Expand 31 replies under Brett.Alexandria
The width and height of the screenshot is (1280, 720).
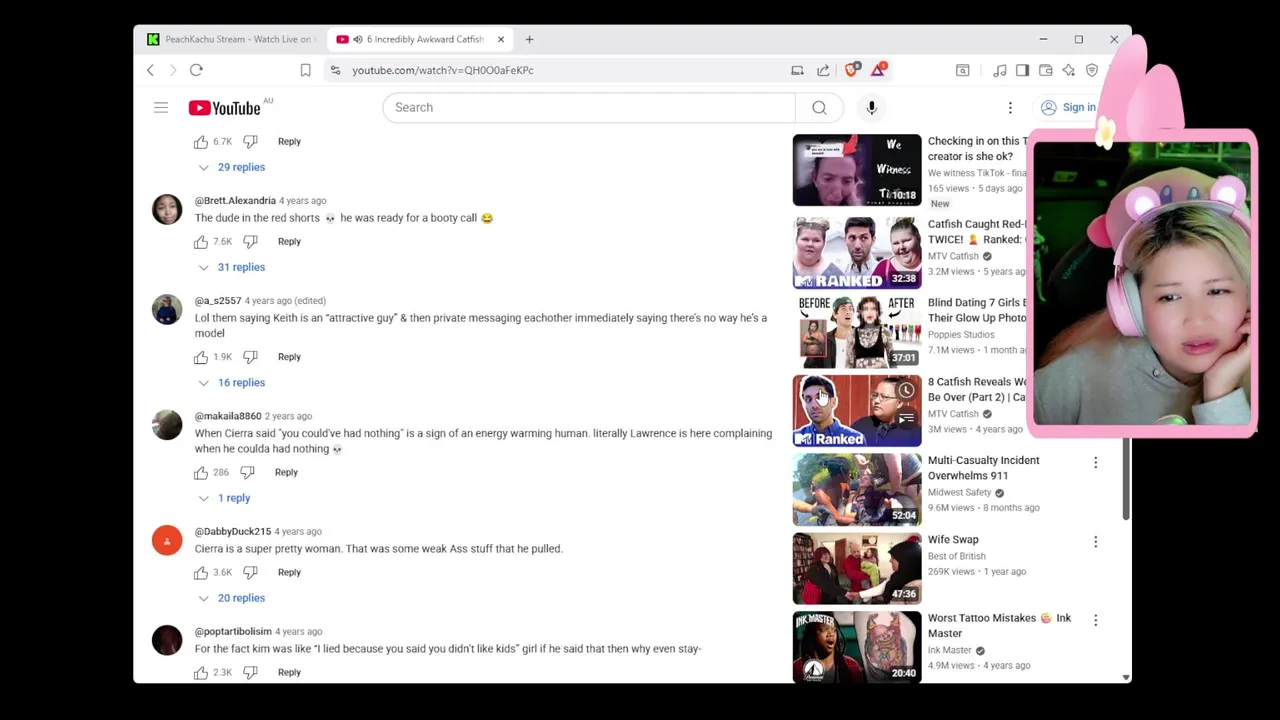(x=232, y=267)
